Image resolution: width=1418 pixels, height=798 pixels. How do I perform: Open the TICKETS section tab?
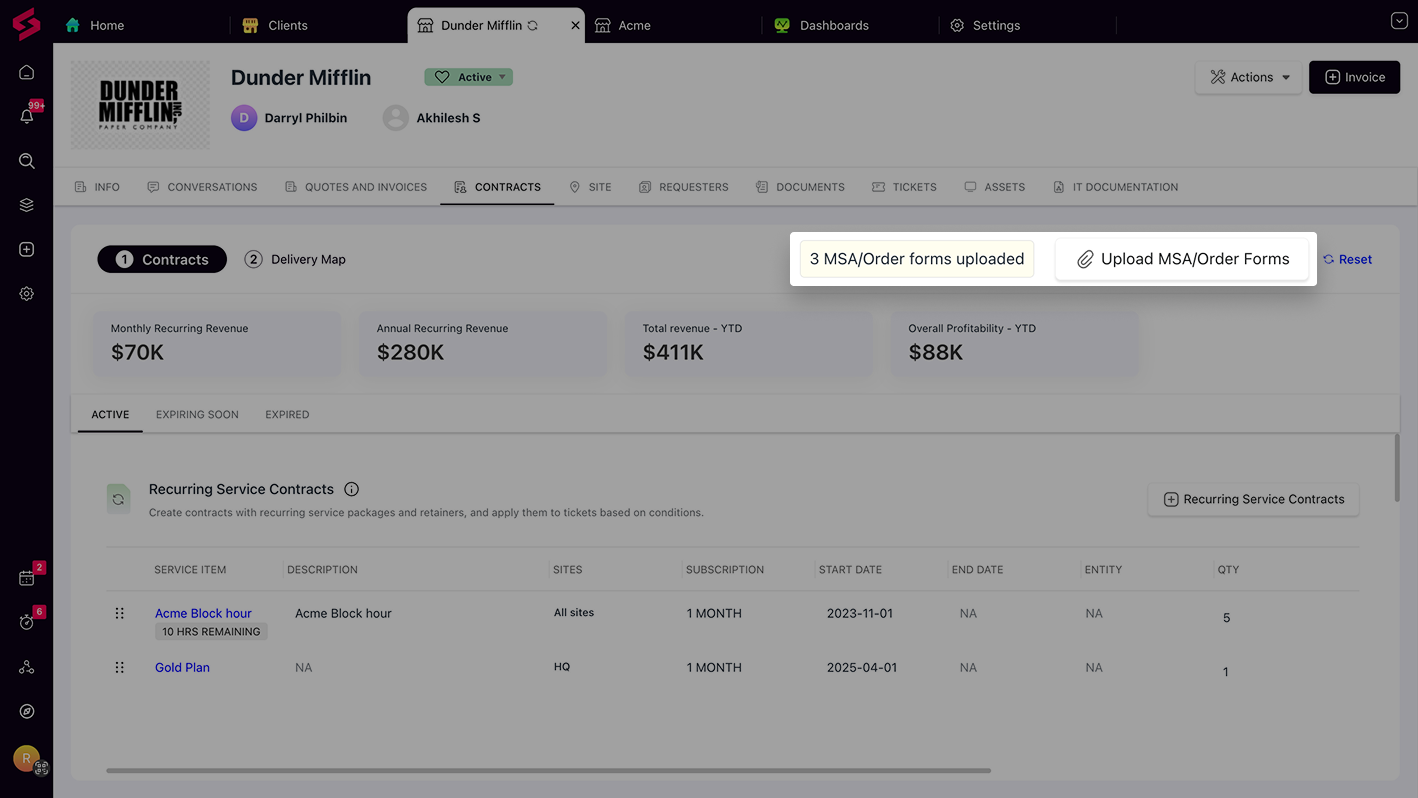click(x=904, y=187)
